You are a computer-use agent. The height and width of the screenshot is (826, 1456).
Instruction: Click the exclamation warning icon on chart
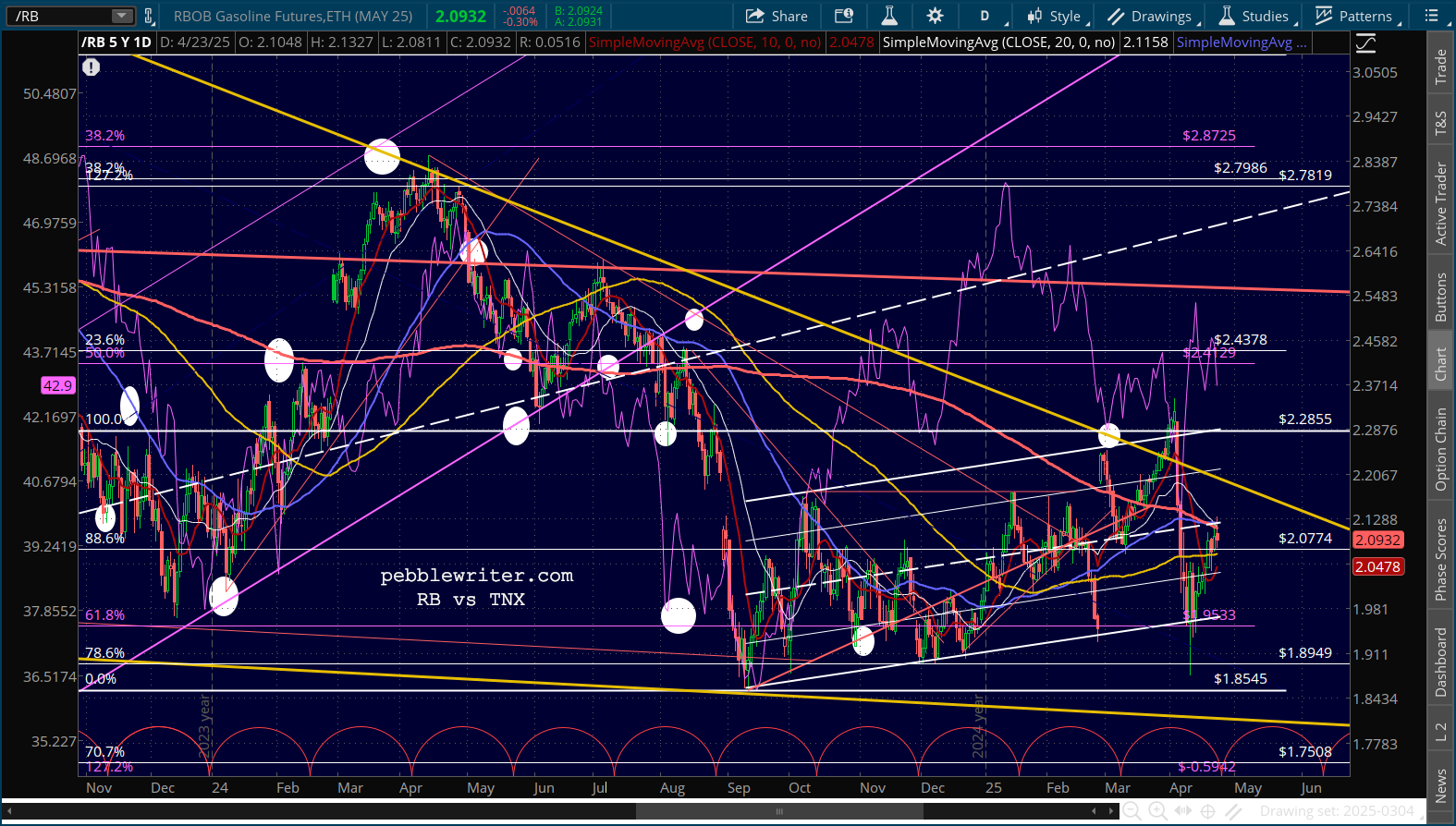(91, 67)
